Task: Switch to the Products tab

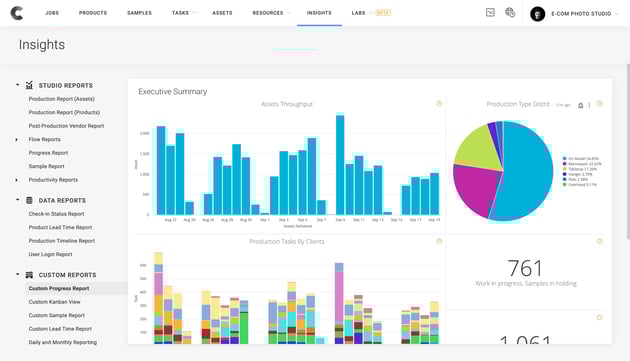Action: [93, 13]
